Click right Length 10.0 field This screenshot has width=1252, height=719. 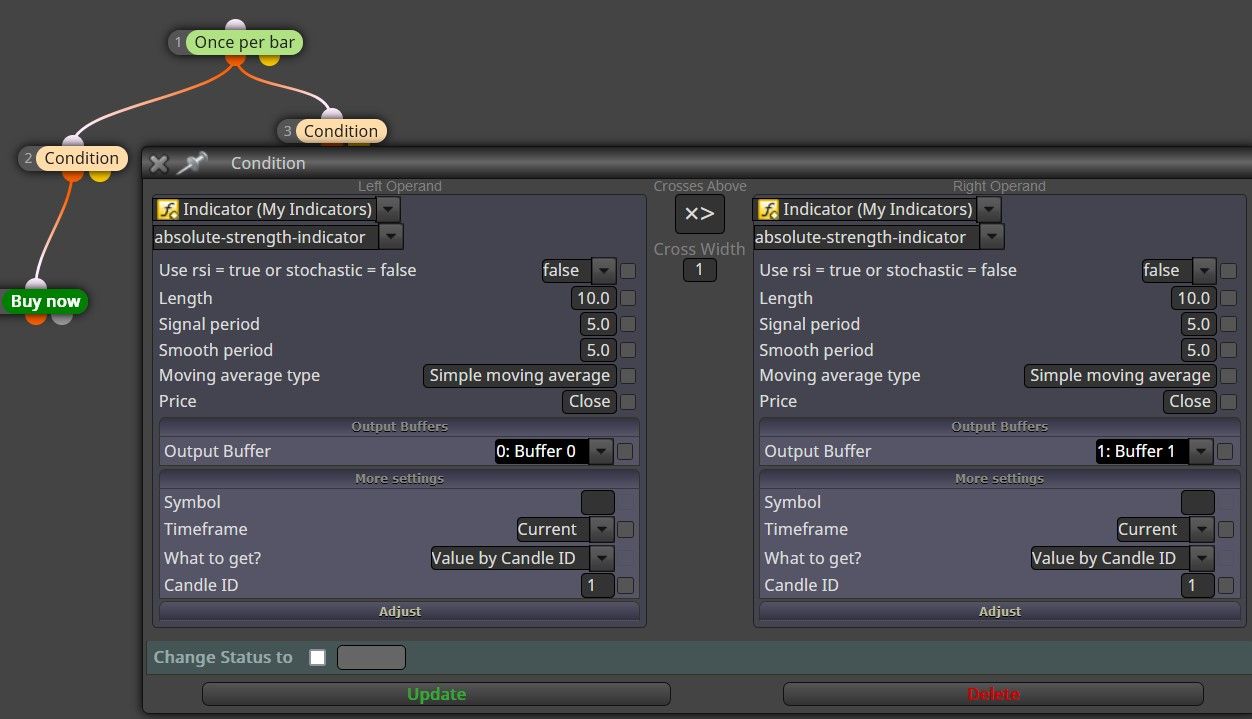[x=1194, y=298]
